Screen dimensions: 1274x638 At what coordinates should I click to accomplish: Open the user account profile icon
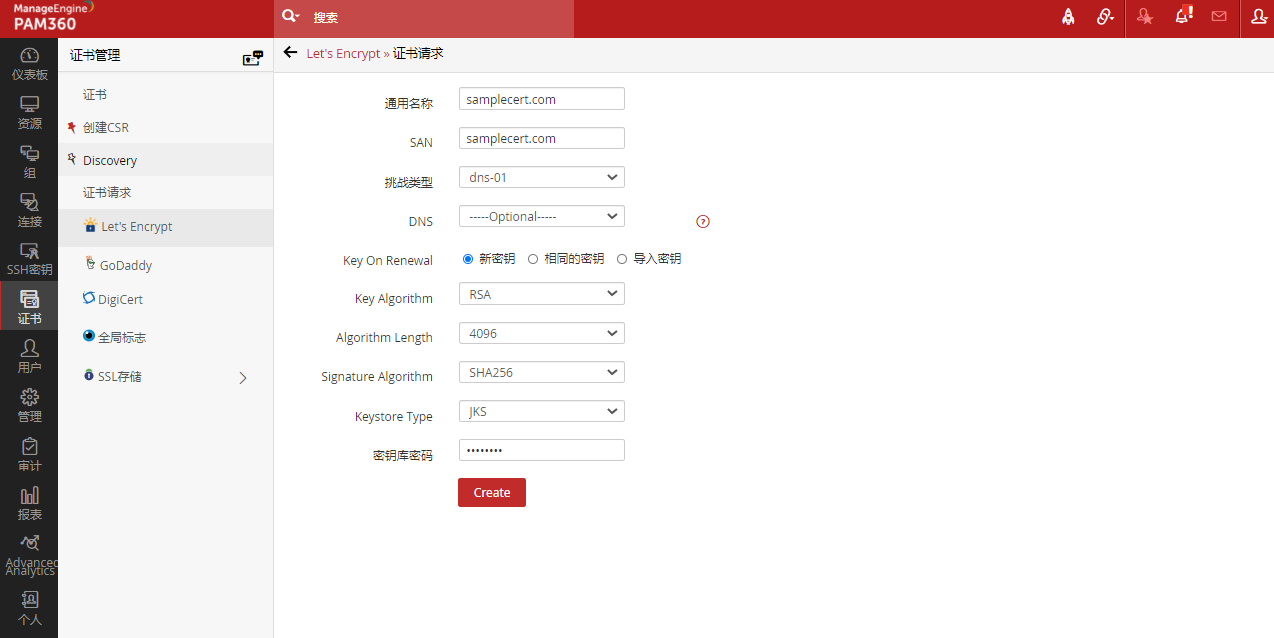pos(1259,17)
